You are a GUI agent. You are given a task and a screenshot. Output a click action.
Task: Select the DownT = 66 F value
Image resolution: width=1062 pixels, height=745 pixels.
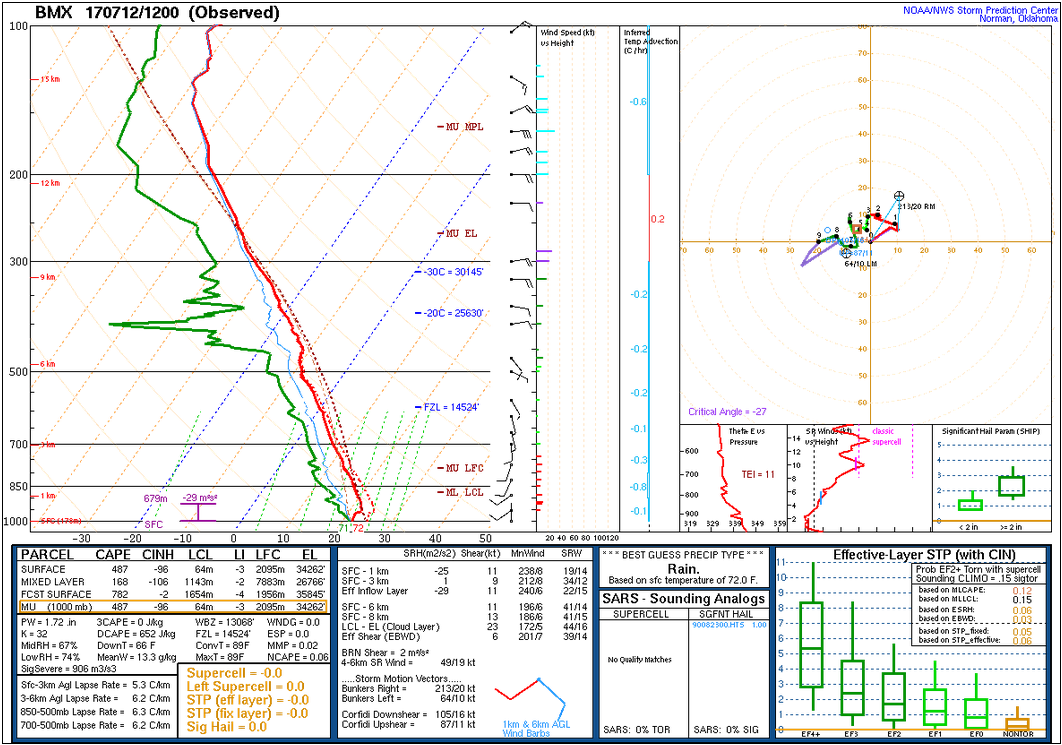click(x=127, y=645)
